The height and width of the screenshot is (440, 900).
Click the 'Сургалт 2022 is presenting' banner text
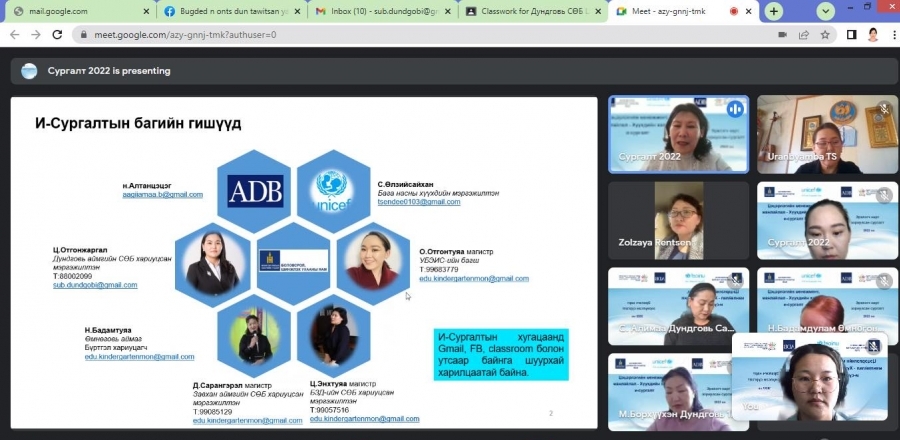coord(109,71)
